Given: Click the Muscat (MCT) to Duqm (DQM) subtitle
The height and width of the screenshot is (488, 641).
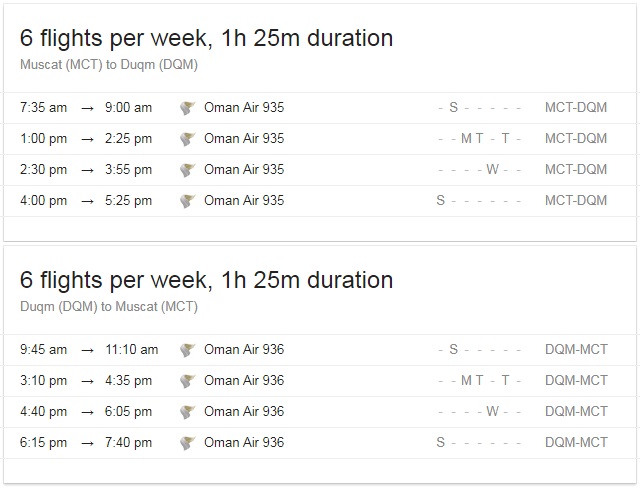Looking at the screenshot, I should click(109, 65).
